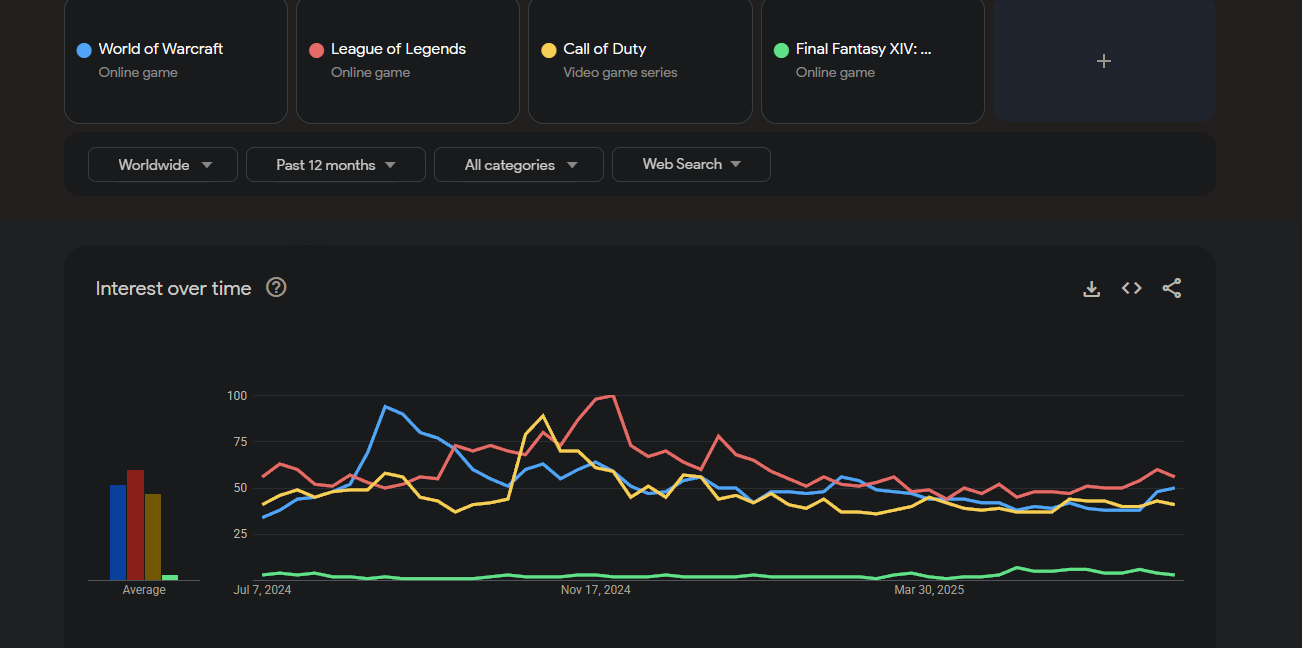Click the red League of Legends average bar
Screen dimensions: 1302x648
coord(135,525)
